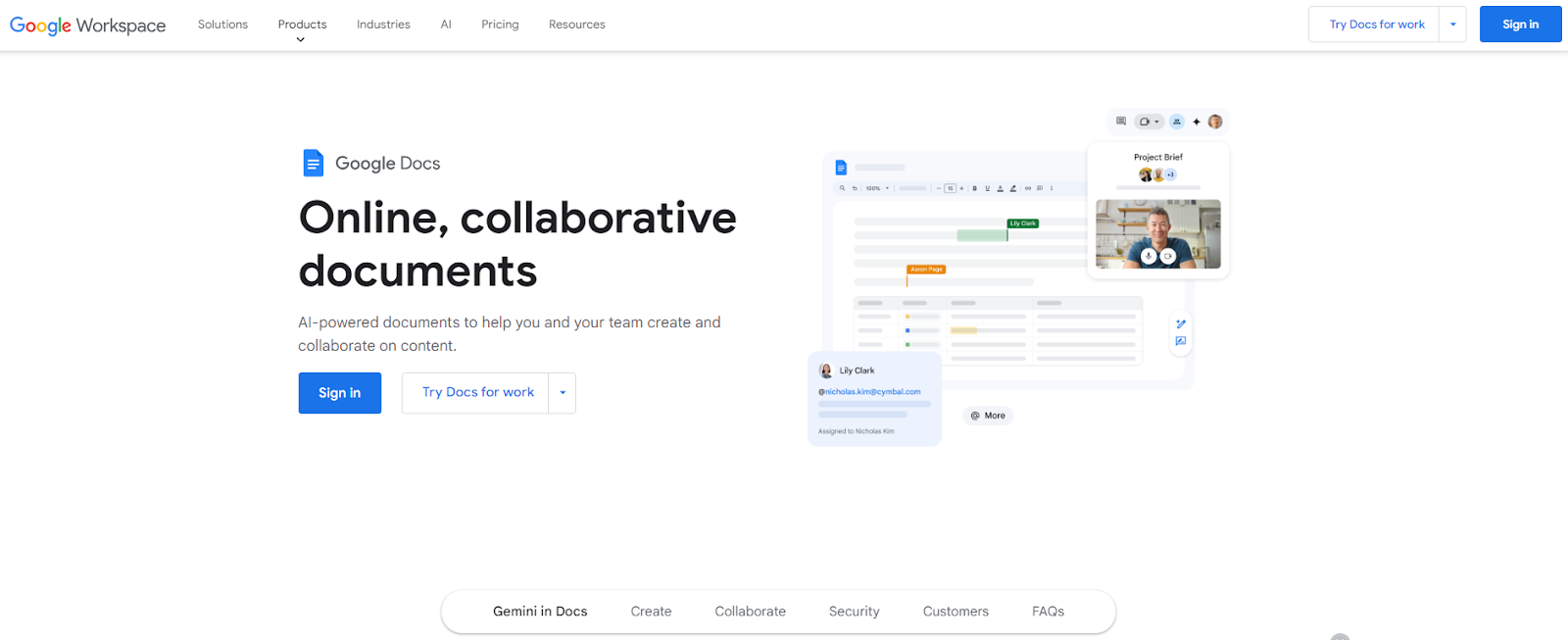The height and width of the screenshot is (640, 1568).
Task: Click the share people icon in illustration
Action: pyautogui.click(x=1177, y=122)
